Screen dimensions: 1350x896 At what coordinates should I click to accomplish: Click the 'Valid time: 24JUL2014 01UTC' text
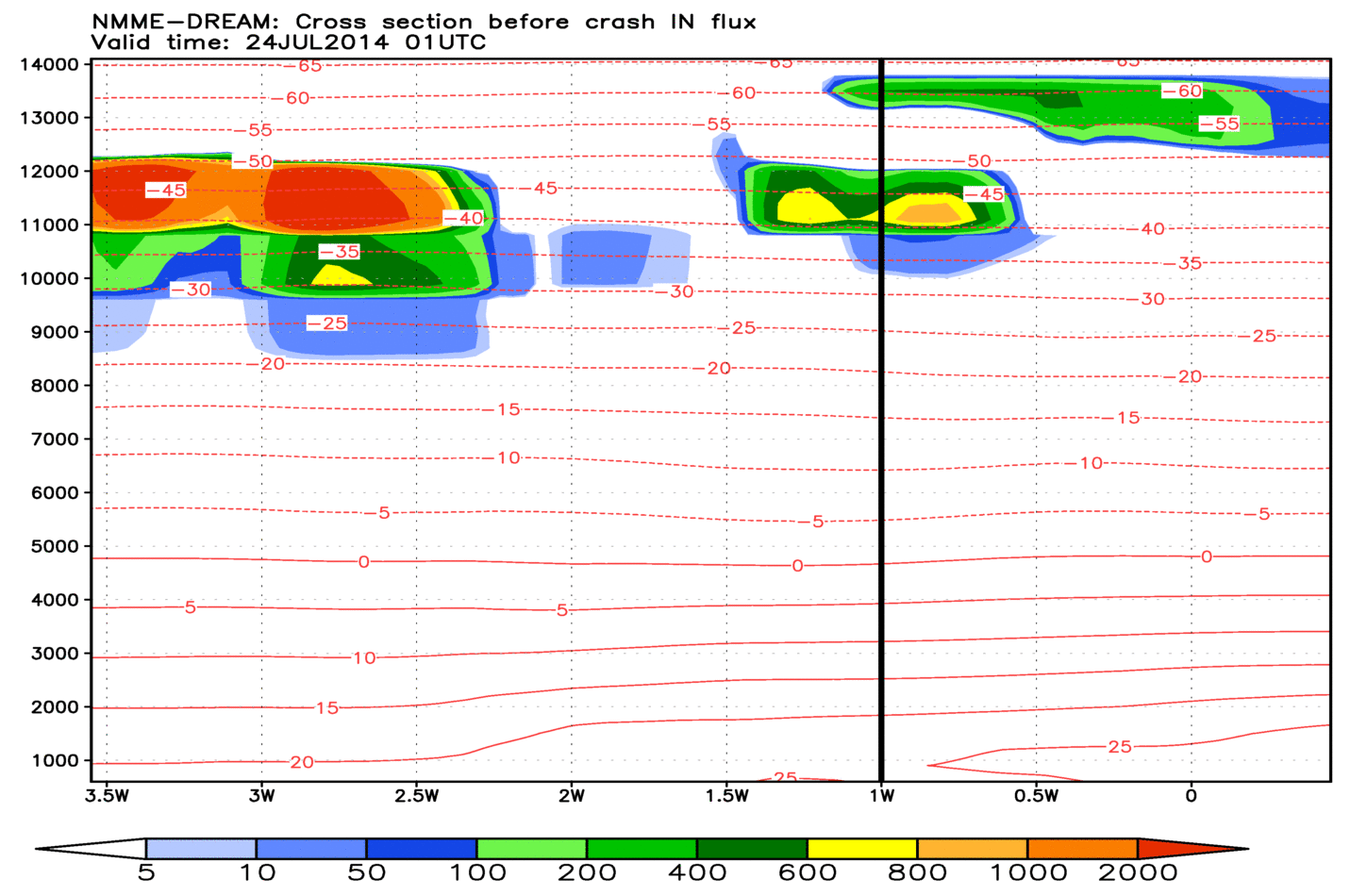click(288, 42)
